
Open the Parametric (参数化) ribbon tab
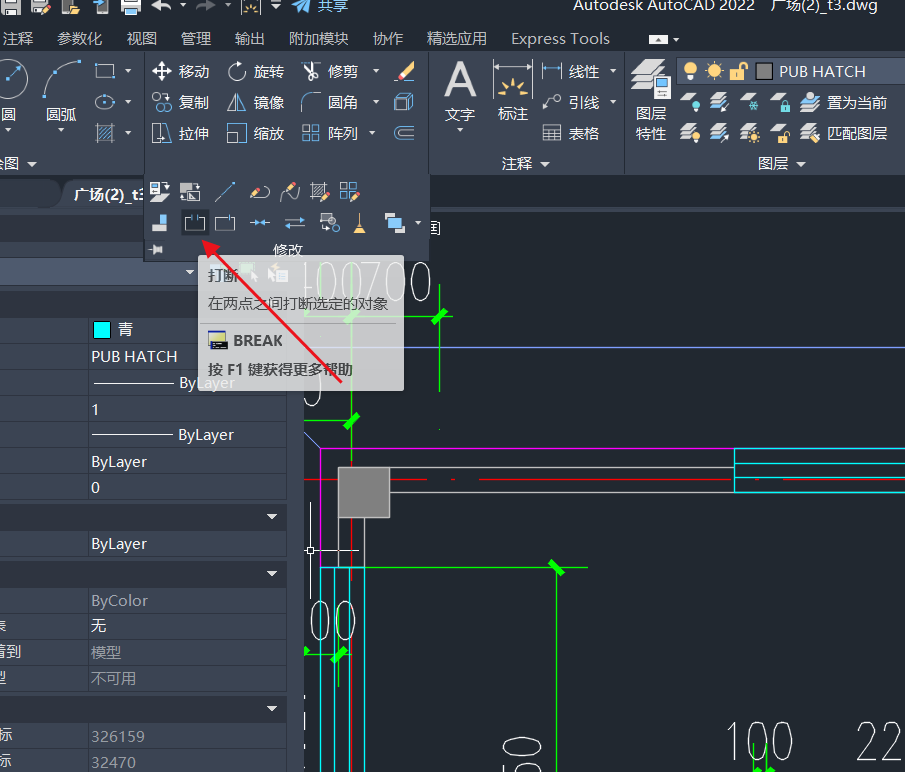point(79,39)
